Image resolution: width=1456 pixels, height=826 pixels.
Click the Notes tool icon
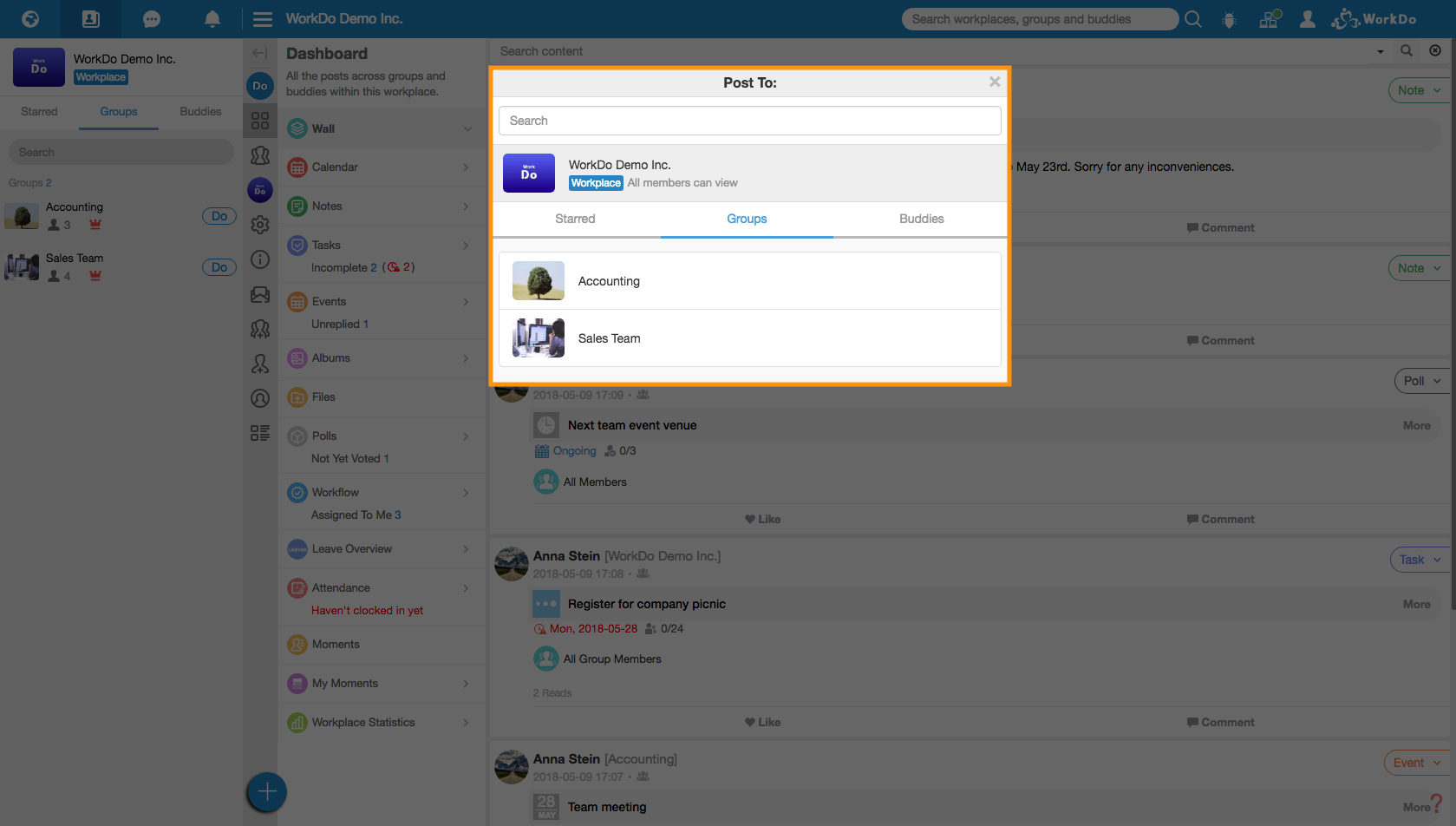pyautogui.click(x=297, y=206)
